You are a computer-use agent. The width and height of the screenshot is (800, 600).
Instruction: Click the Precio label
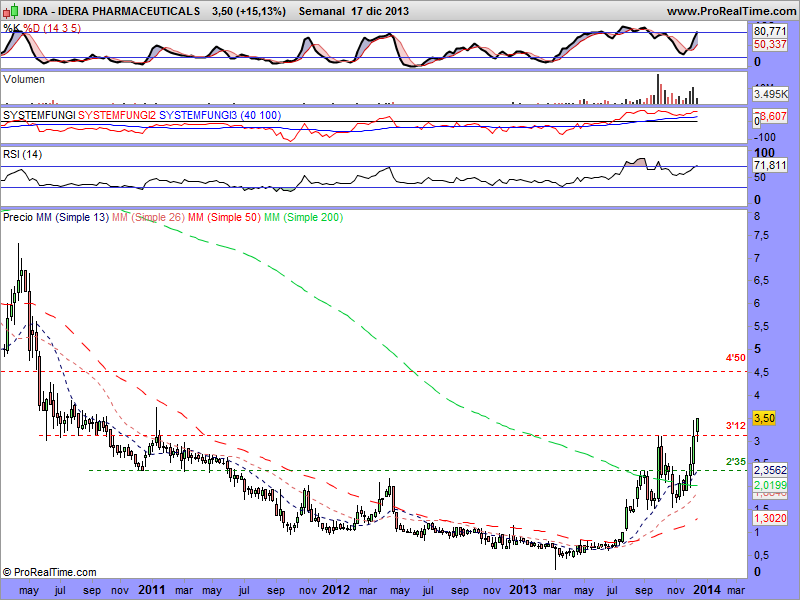point(18,217)
